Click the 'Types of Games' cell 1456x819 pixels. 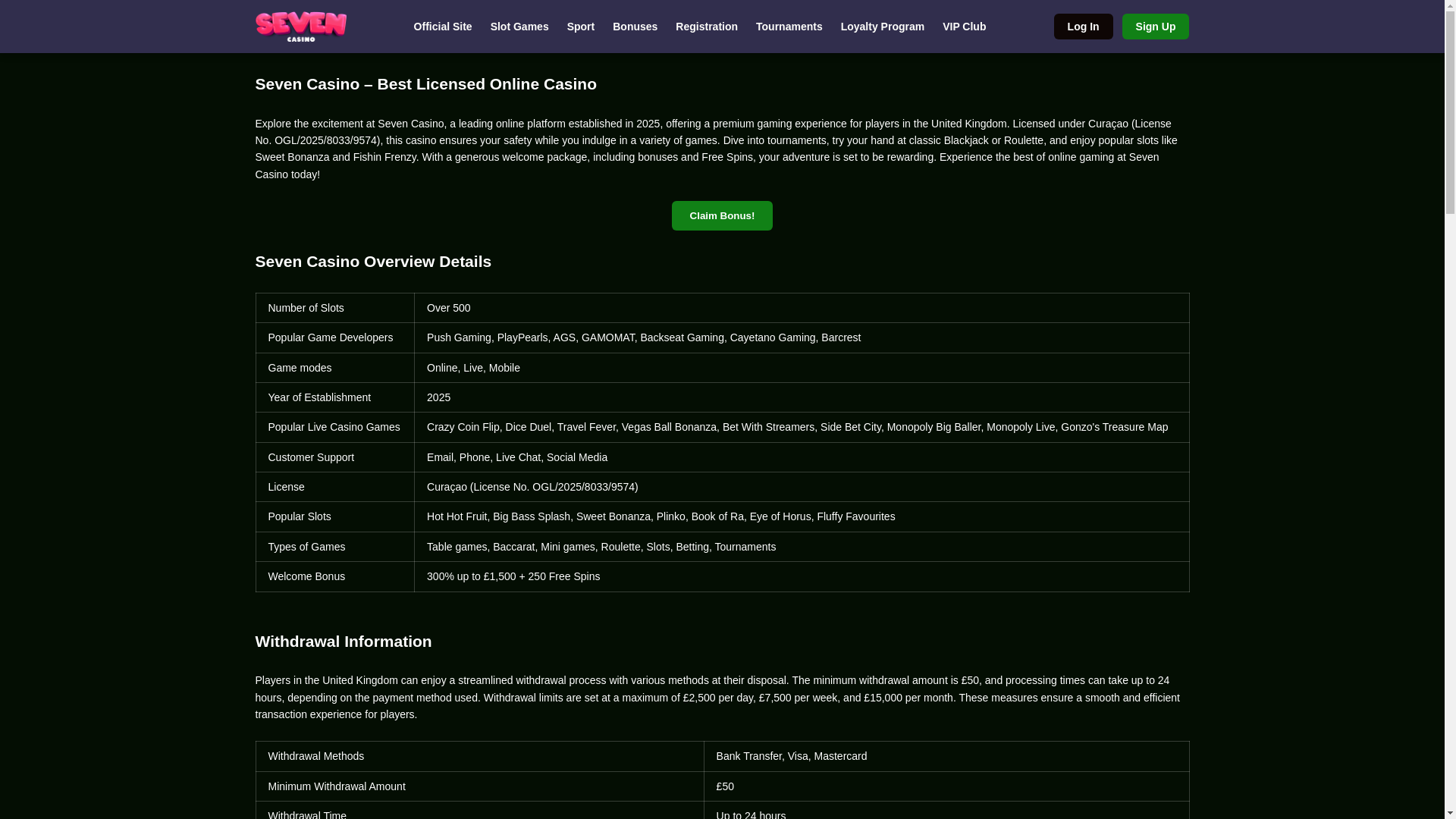coord(335,547)
